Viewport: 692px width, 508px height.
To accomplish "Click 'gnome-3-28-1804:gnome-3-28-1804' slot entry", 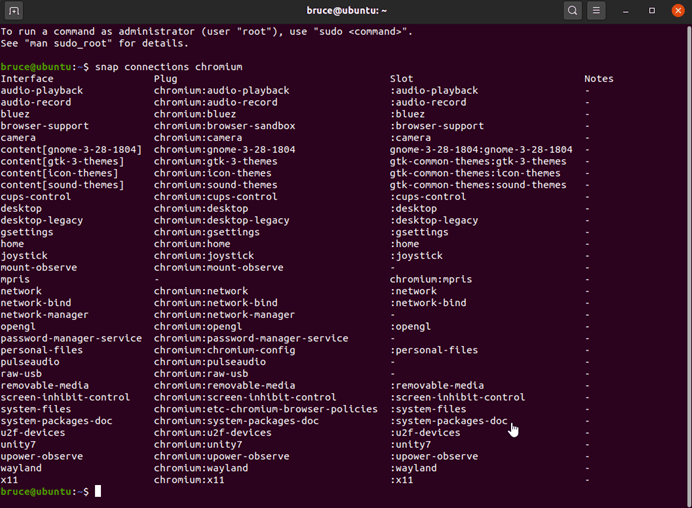I will (481, 150).
